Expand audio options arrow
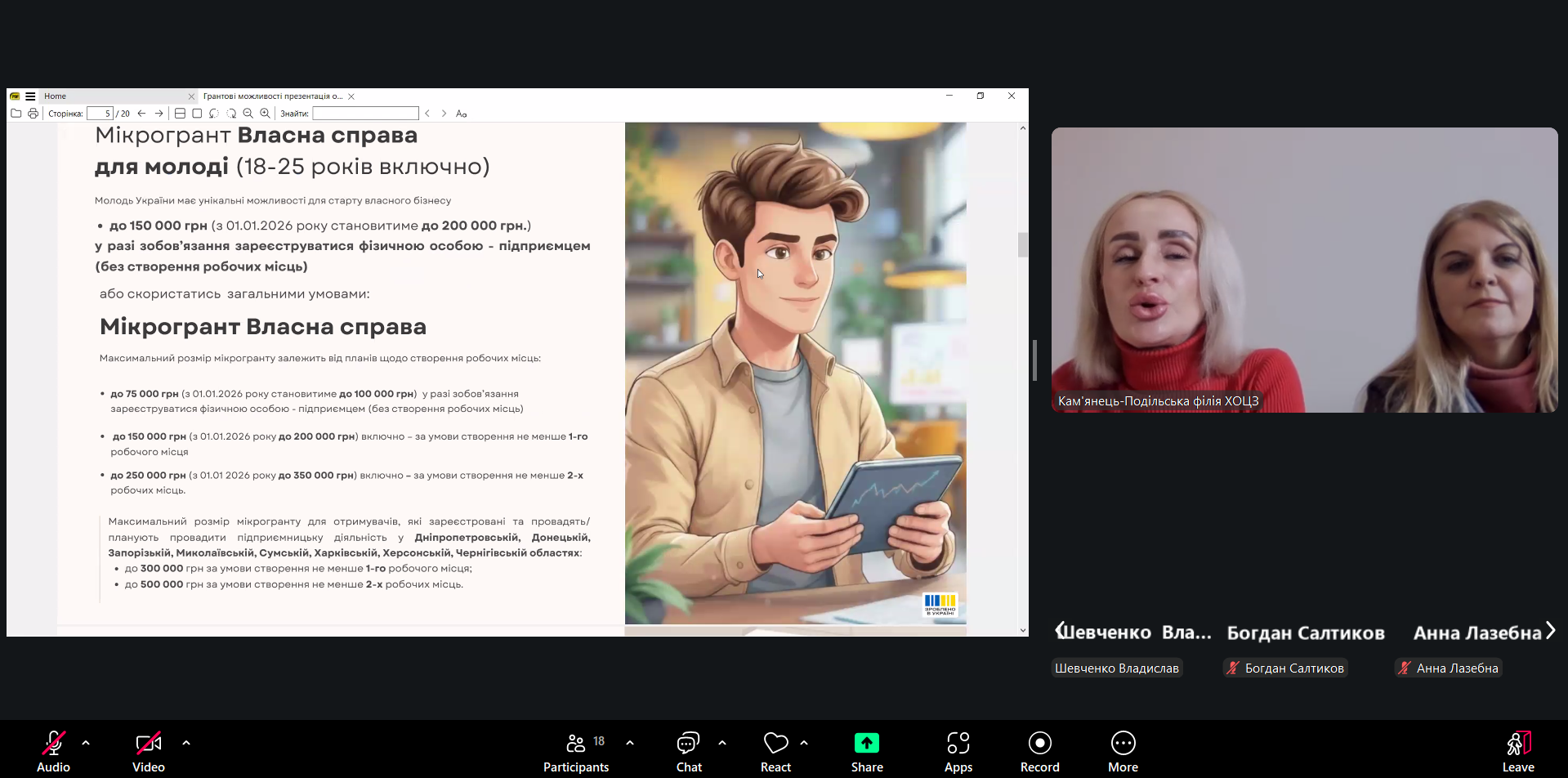 tap(86, 743)
